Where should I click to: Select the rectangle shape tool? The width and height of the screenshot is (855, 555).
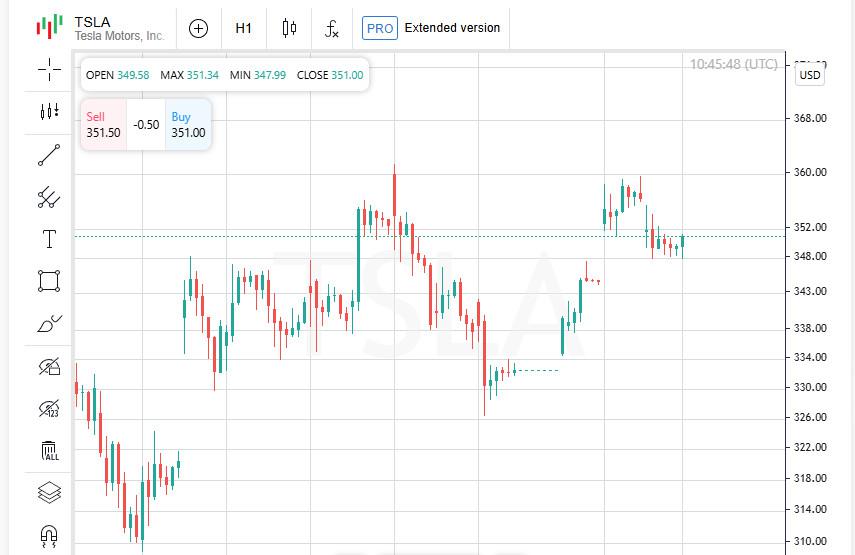(x=49, y=281)
